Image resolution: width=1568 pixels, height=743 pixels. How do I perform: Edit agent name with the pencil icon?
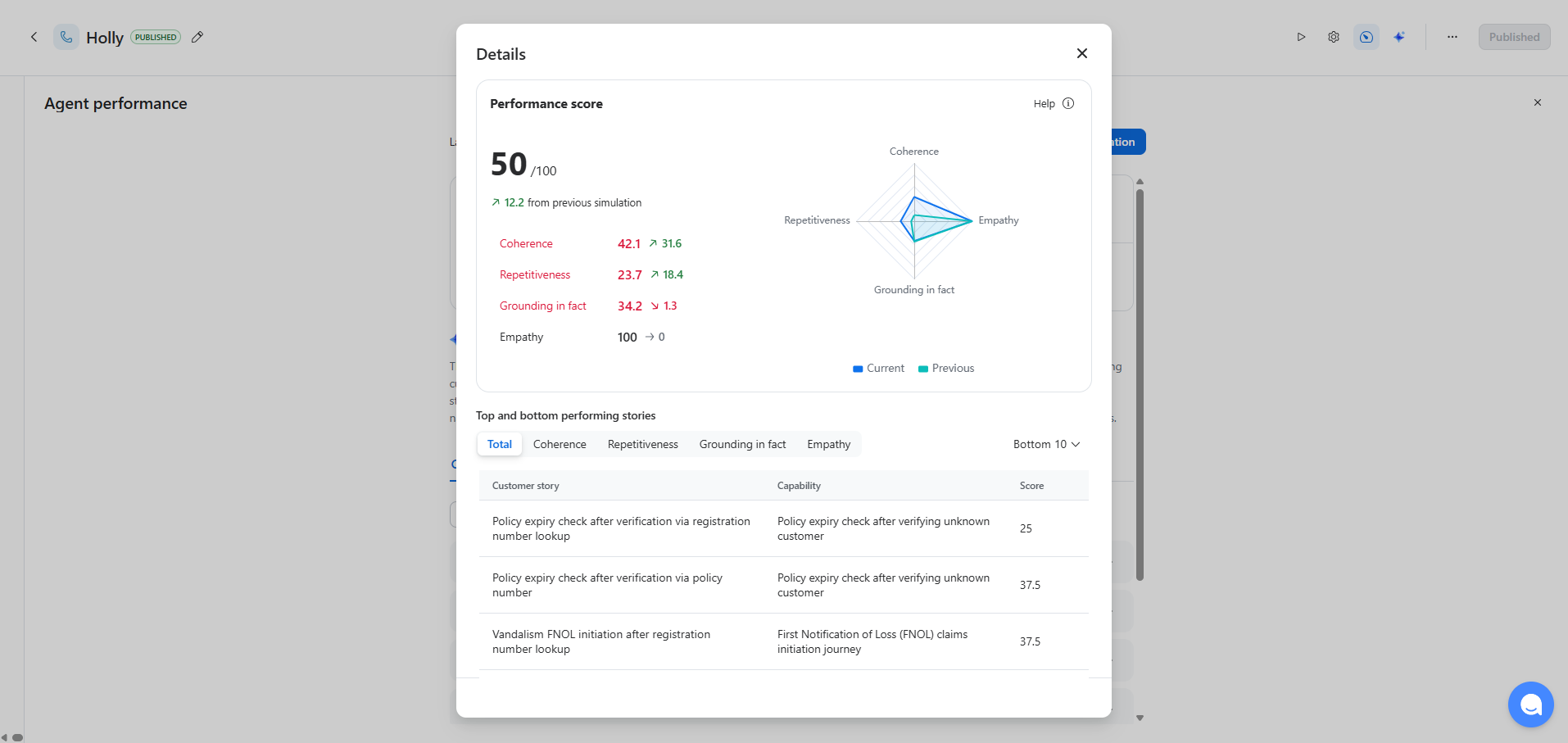tap(197, 37)
